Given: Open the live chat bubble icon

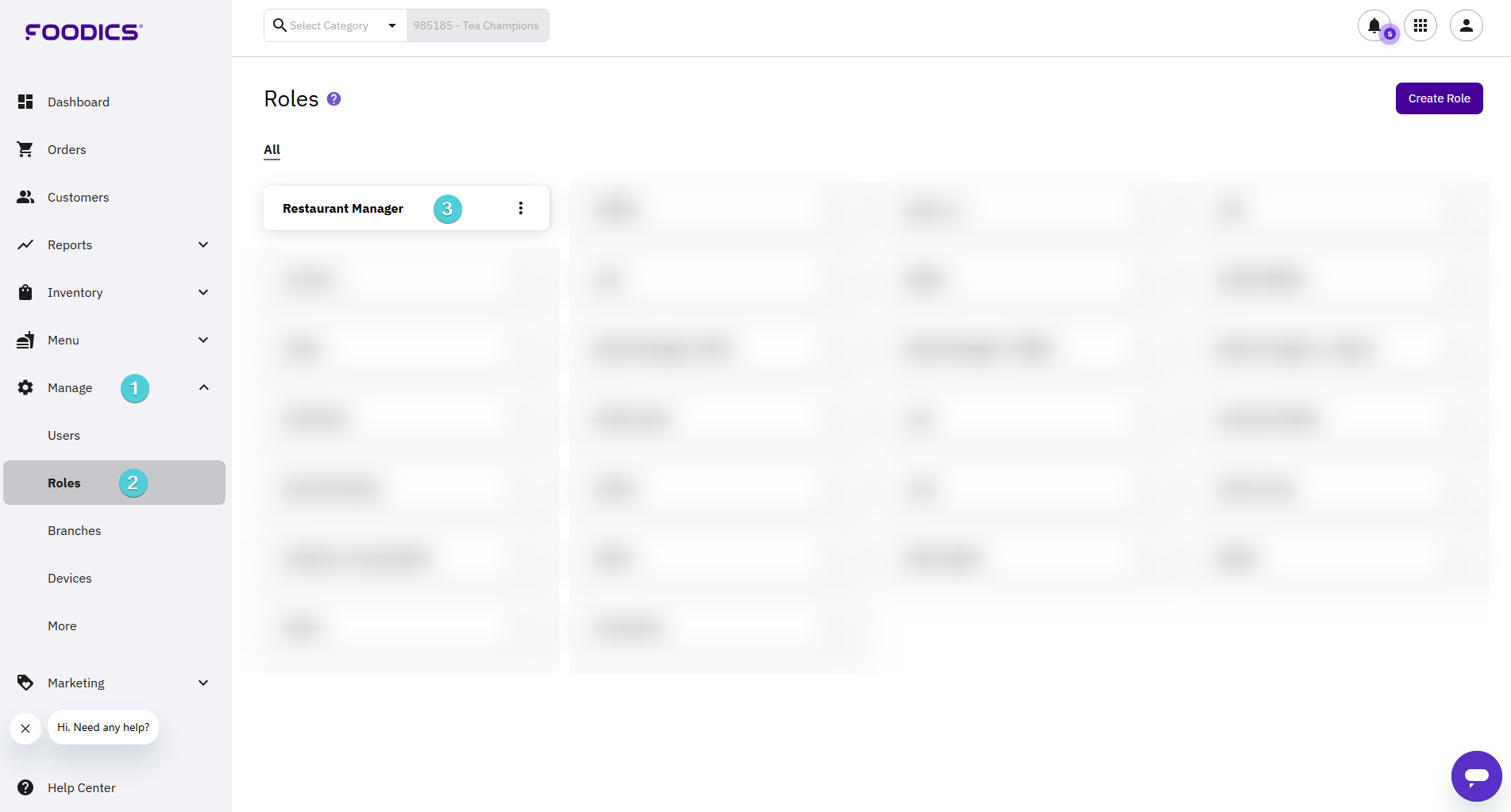Looking at the screenshot, I should click(1476, 775).
